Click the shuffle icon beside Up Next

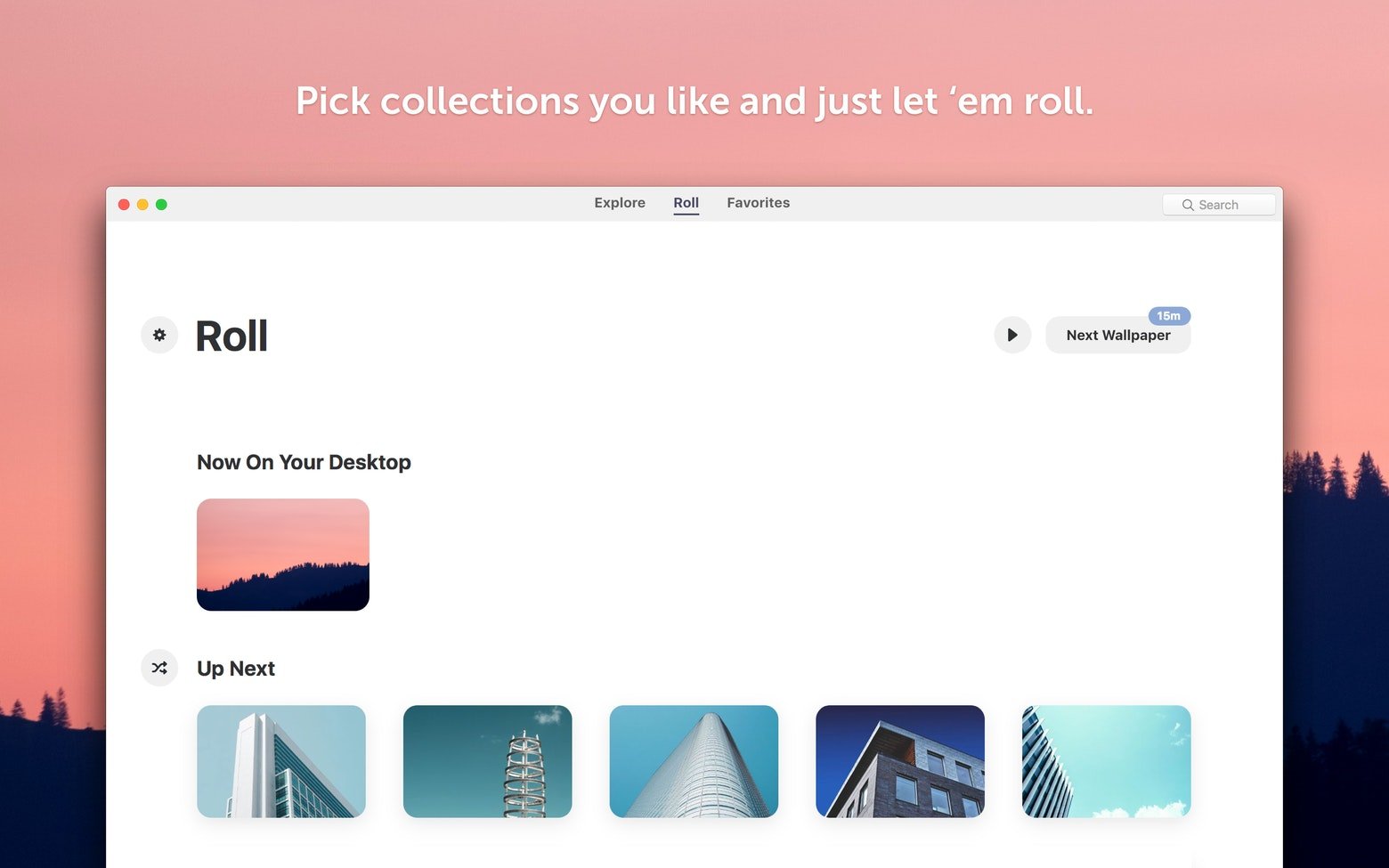click(x=159, y=668)
